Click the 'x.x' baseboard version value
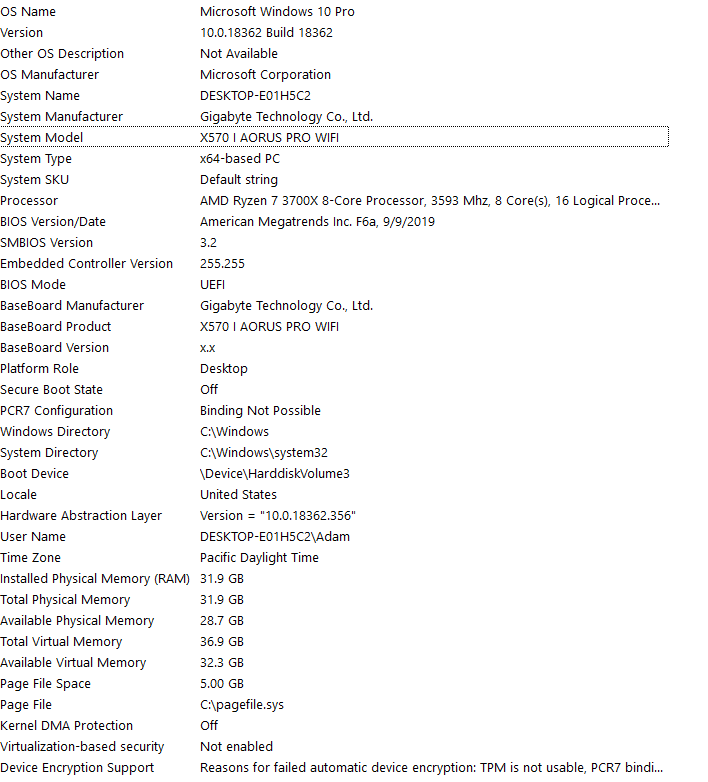Viewport: 708px width, 782px height. point(207,348)
